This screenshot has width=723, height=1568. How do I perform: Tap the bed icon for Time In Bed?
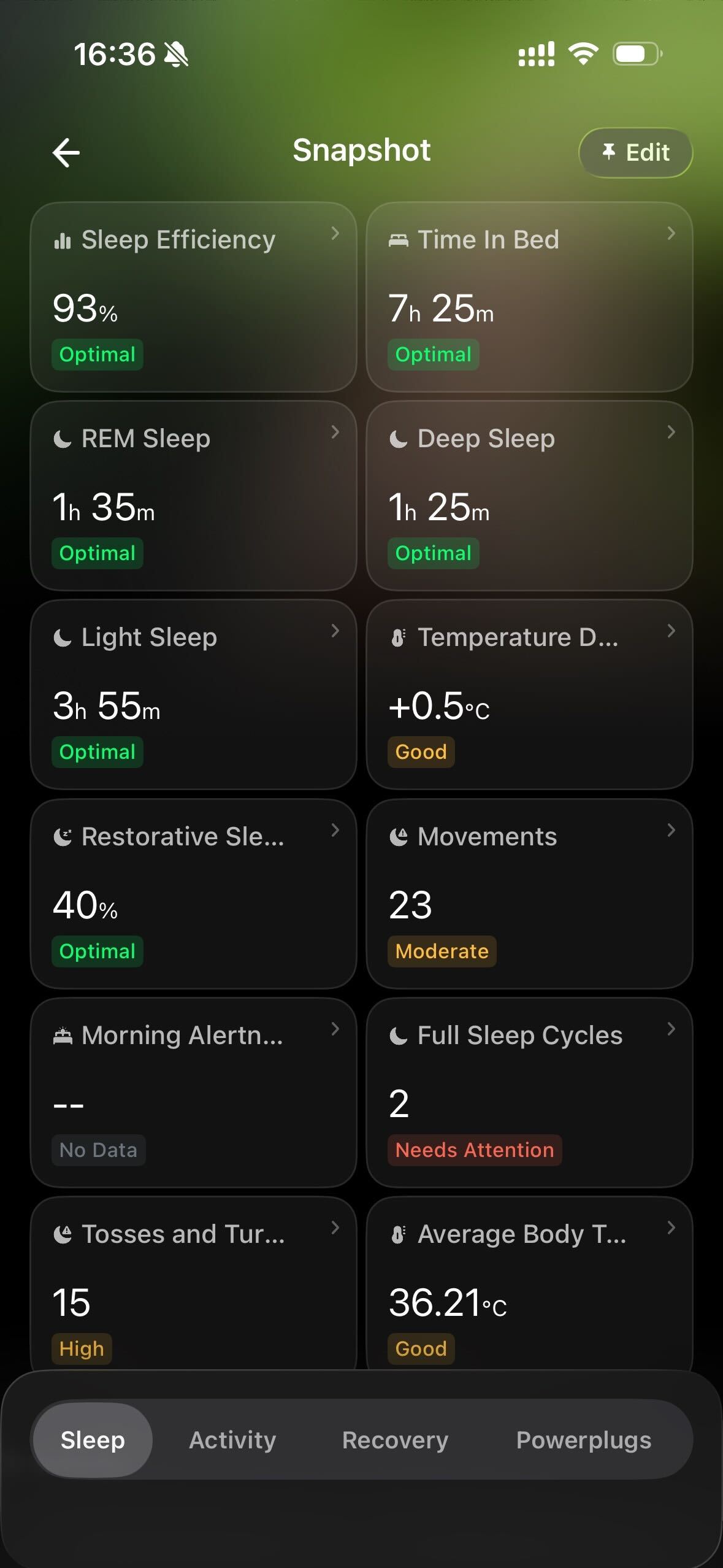[x=398, y=240]
